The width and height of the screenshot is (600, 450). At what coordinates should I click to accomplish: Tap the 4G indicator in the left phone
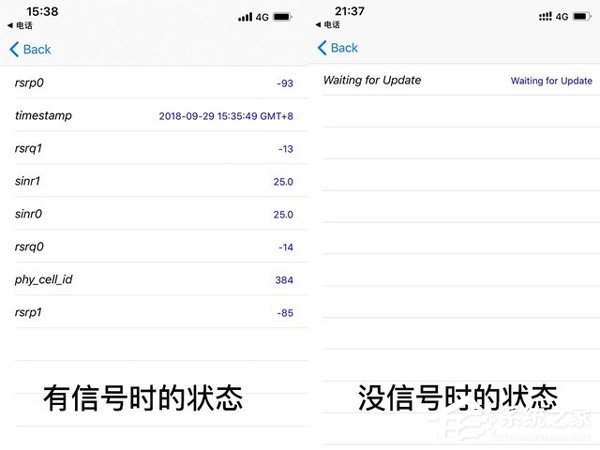coord(262,17)
